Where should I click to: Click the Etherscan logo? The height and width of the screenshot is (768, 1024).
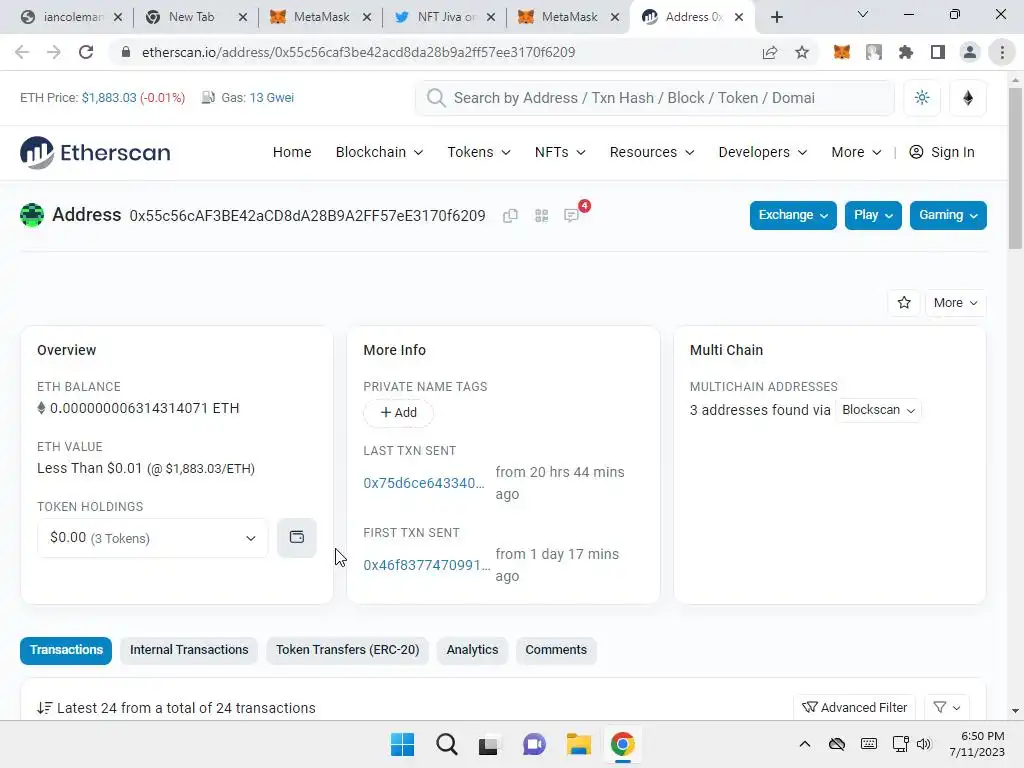point(95,152)
